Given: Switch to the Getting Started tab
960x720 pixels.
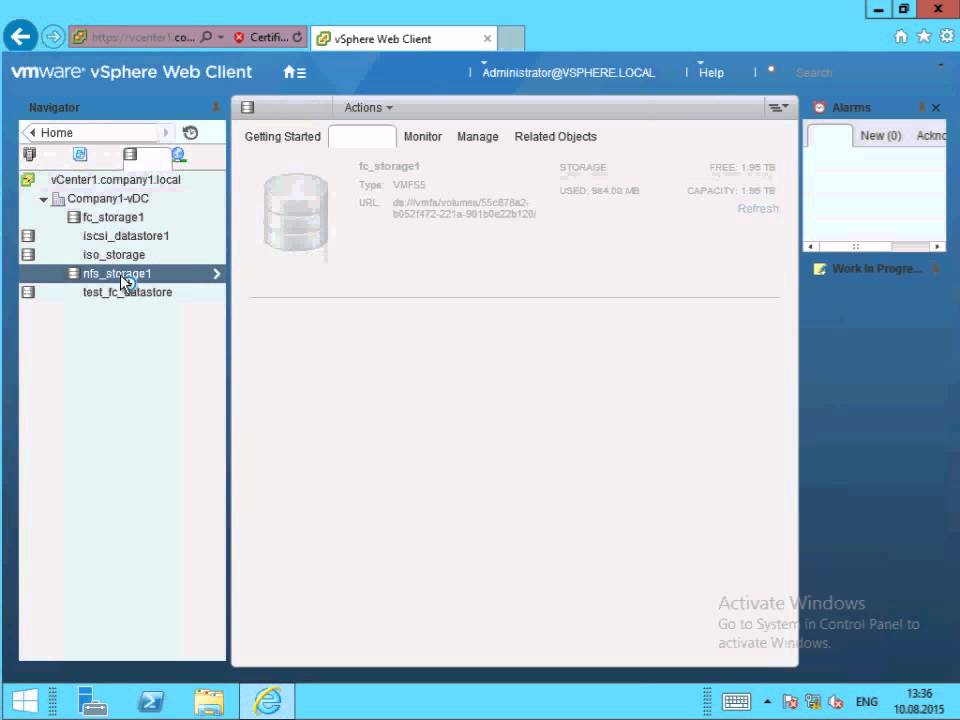Looking at the screenshot, I should click(282, 137).
